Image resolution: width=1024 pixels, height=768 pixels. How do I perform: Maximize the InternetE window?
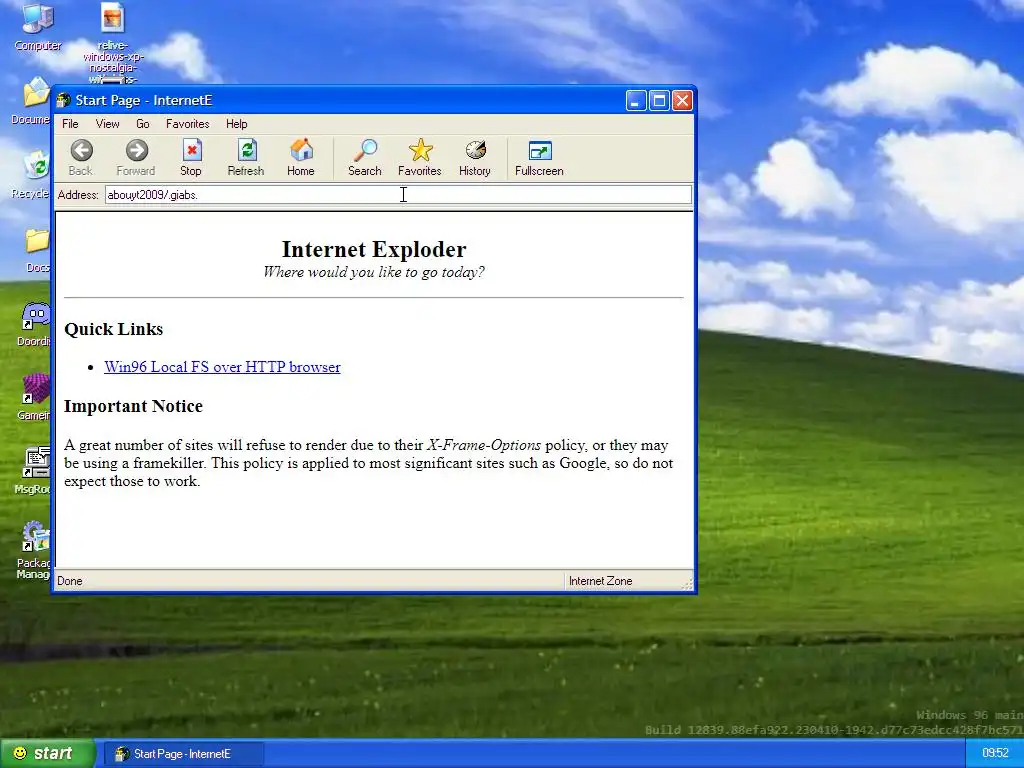(x=659, y=101)
